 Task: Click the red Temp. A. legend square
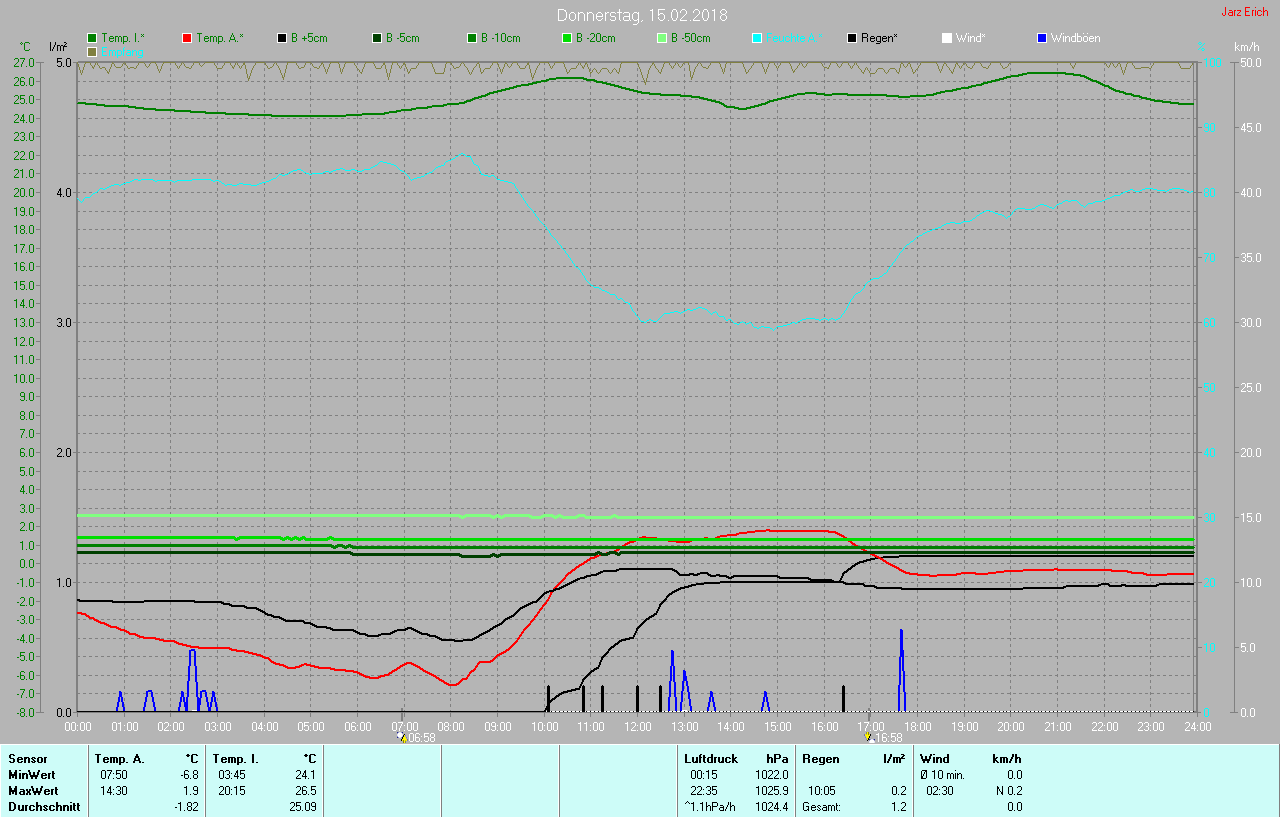click(187, 38)
